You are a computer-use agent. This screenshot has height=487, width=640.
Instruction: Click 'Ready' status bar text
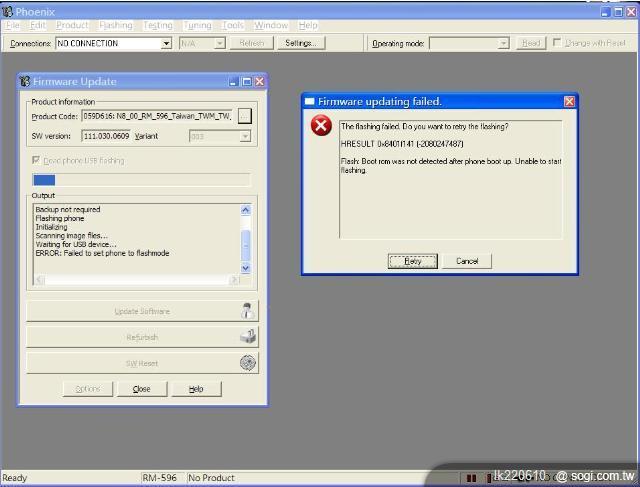click(15, 478)
